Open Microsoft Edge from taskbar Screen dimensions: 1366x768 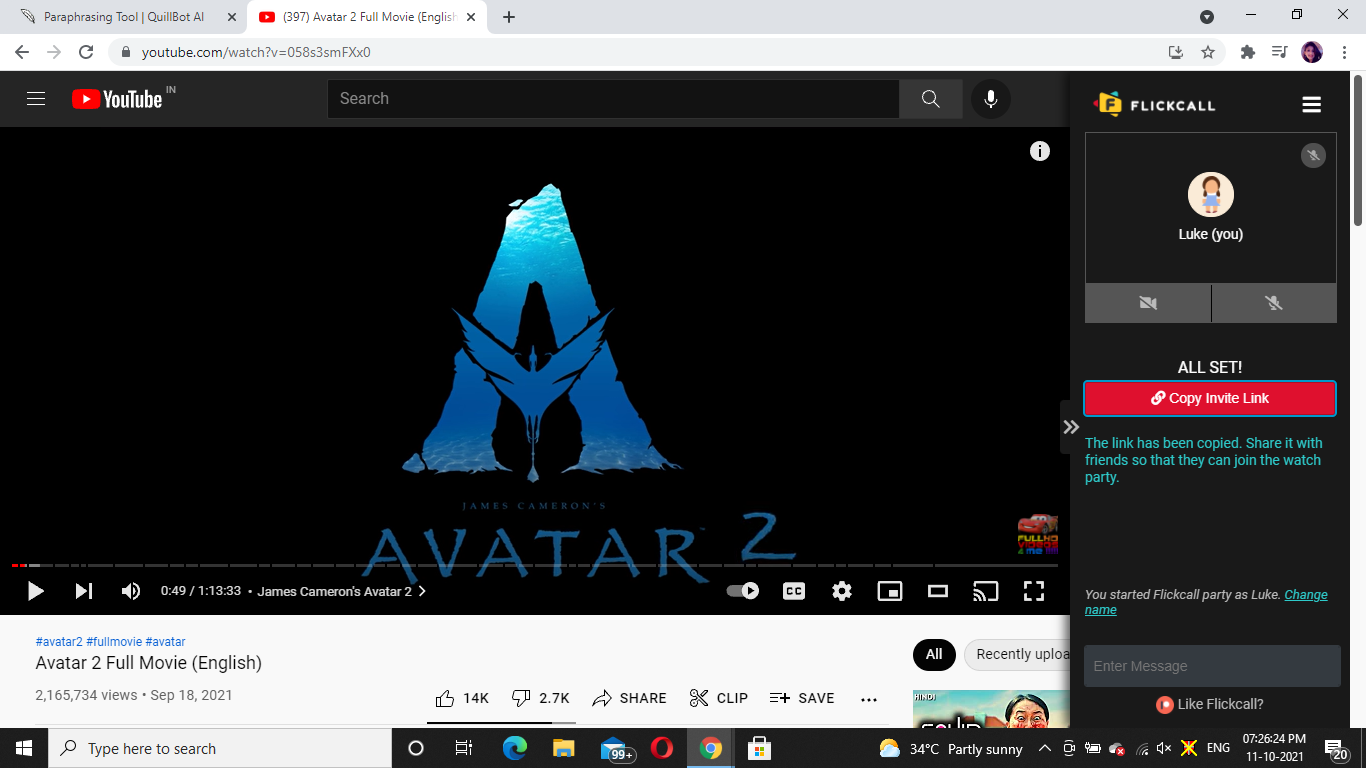pos(515,748)
